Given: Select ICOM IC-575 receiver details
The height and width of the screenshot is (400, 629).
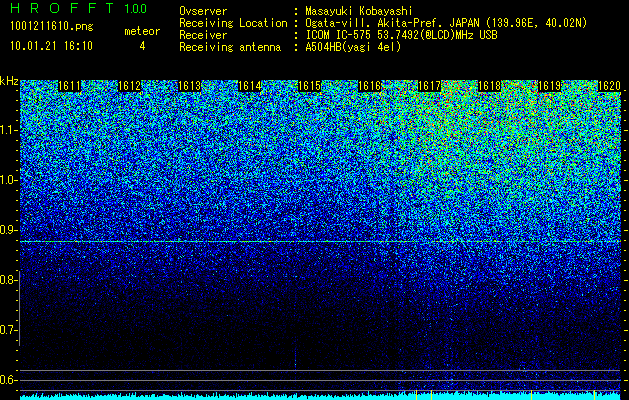Looking at the screenshot, I should tap(401, 35).
